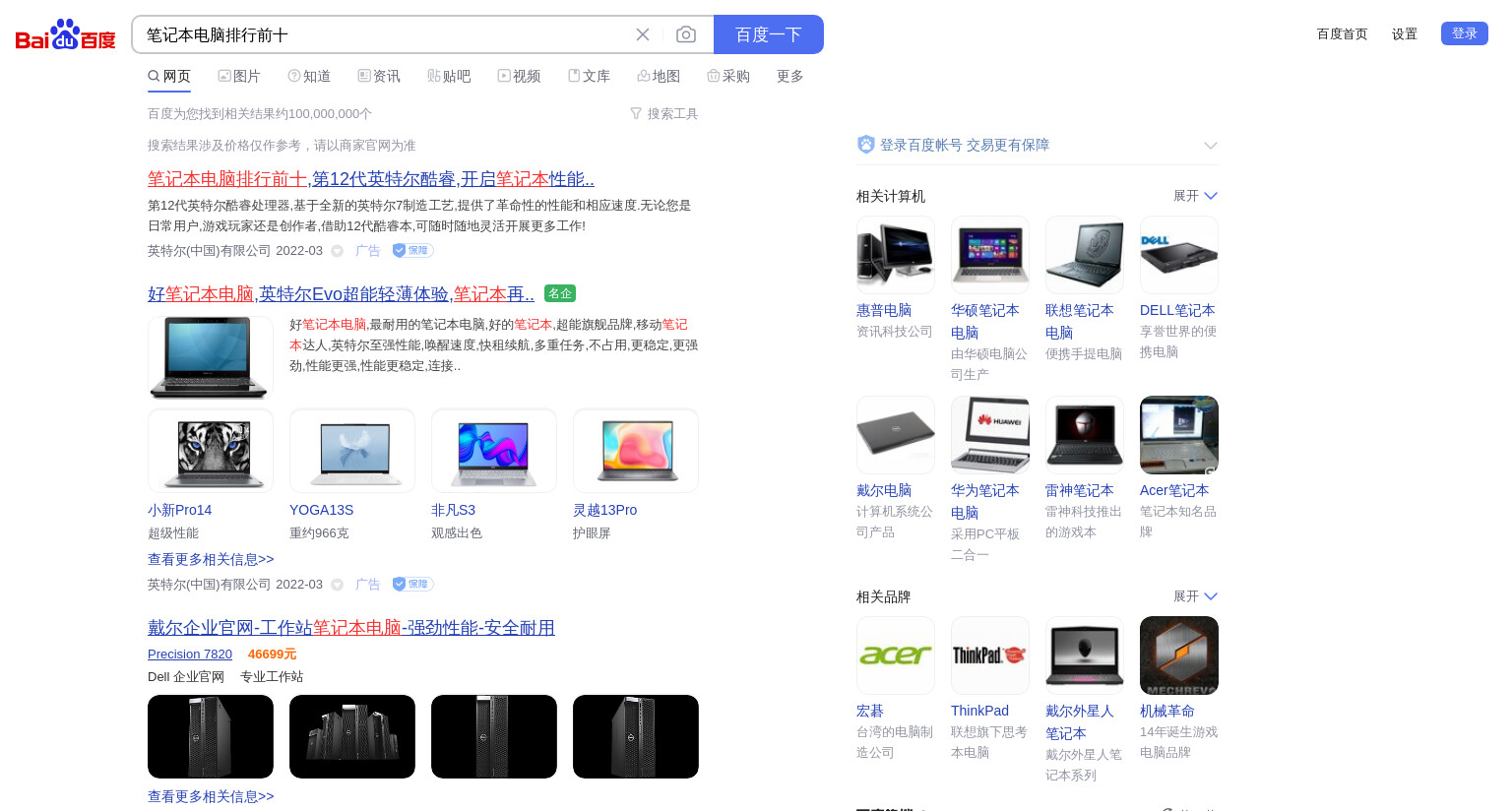Select the 网页 tab
The height and width of the screenshot is (811, 1512).
tap(169, 76)
